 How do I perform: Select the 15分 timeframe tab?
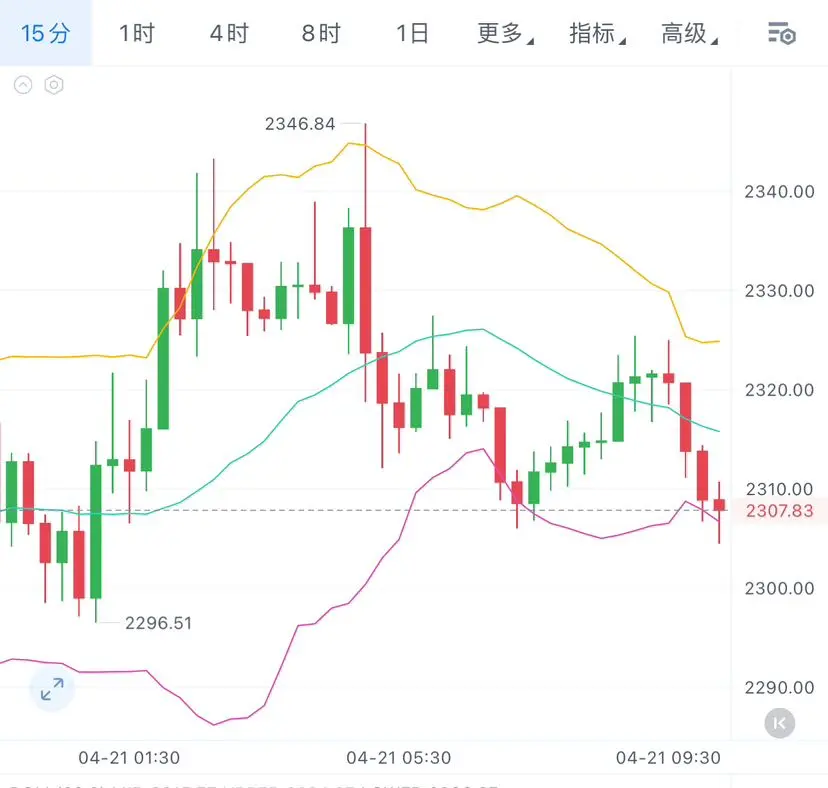point(45,33)
